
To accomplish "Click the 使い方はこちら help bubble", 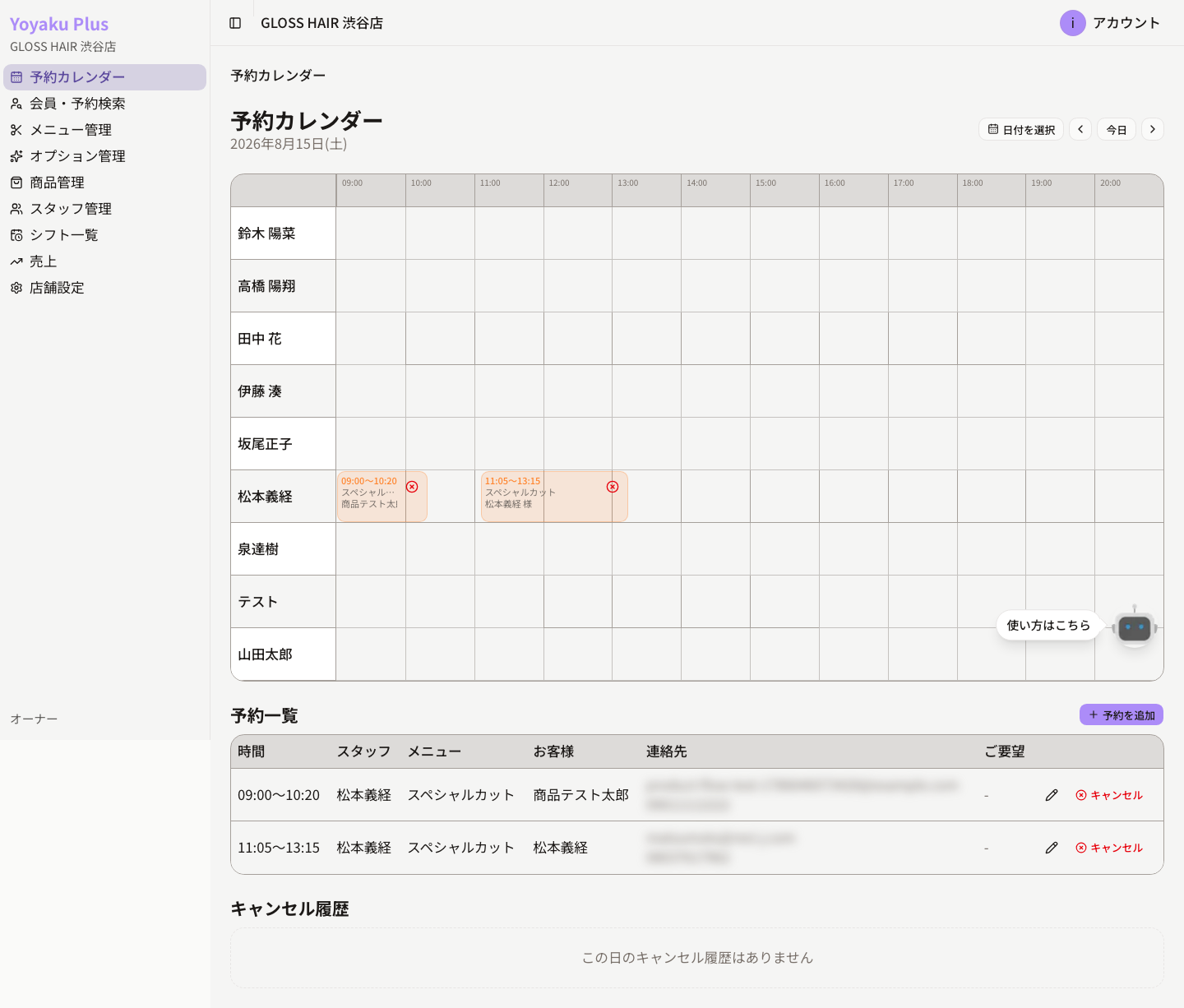I will (1048, 626).
